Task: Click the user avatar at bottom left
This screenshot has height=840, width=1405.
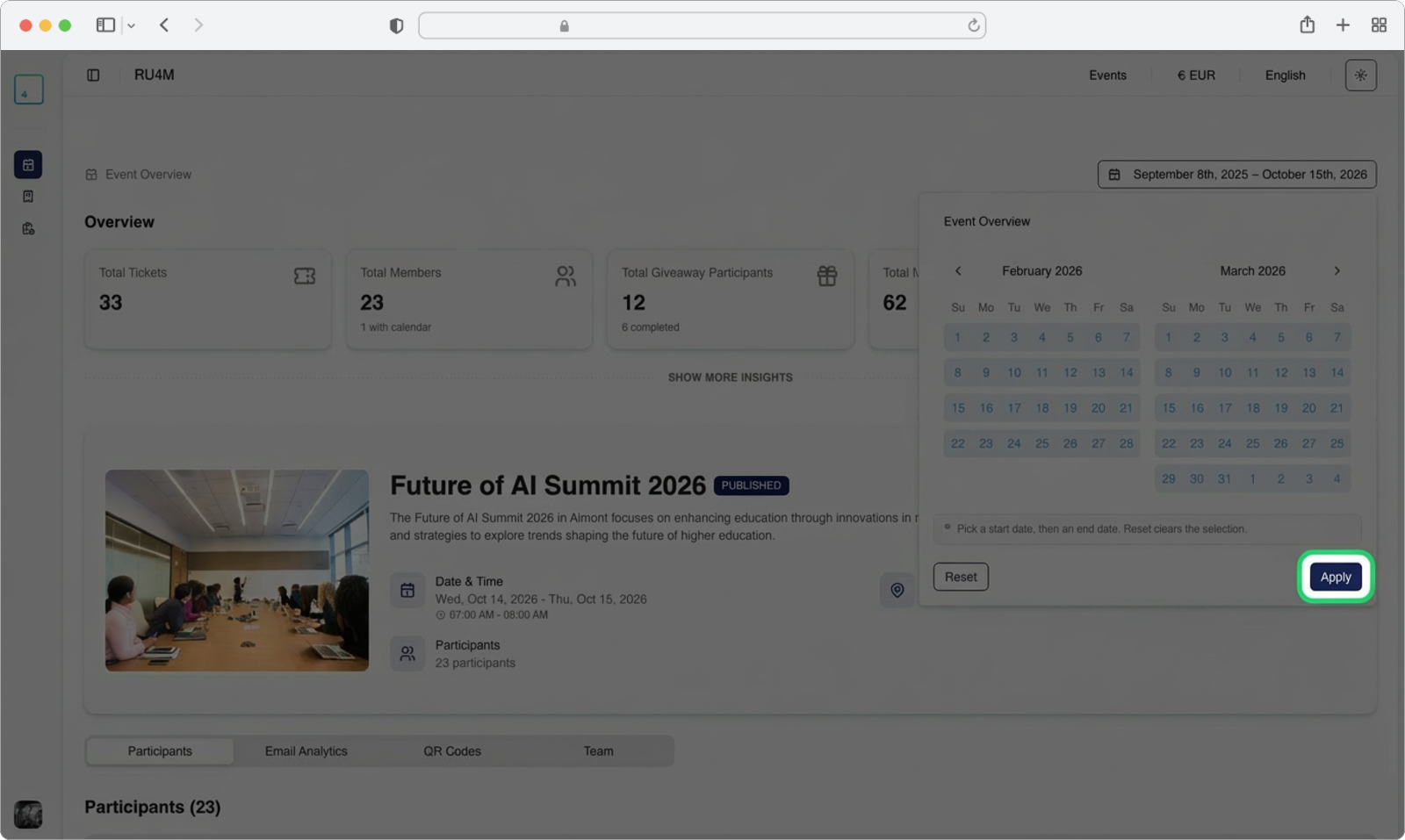Action: coord(28,814)
